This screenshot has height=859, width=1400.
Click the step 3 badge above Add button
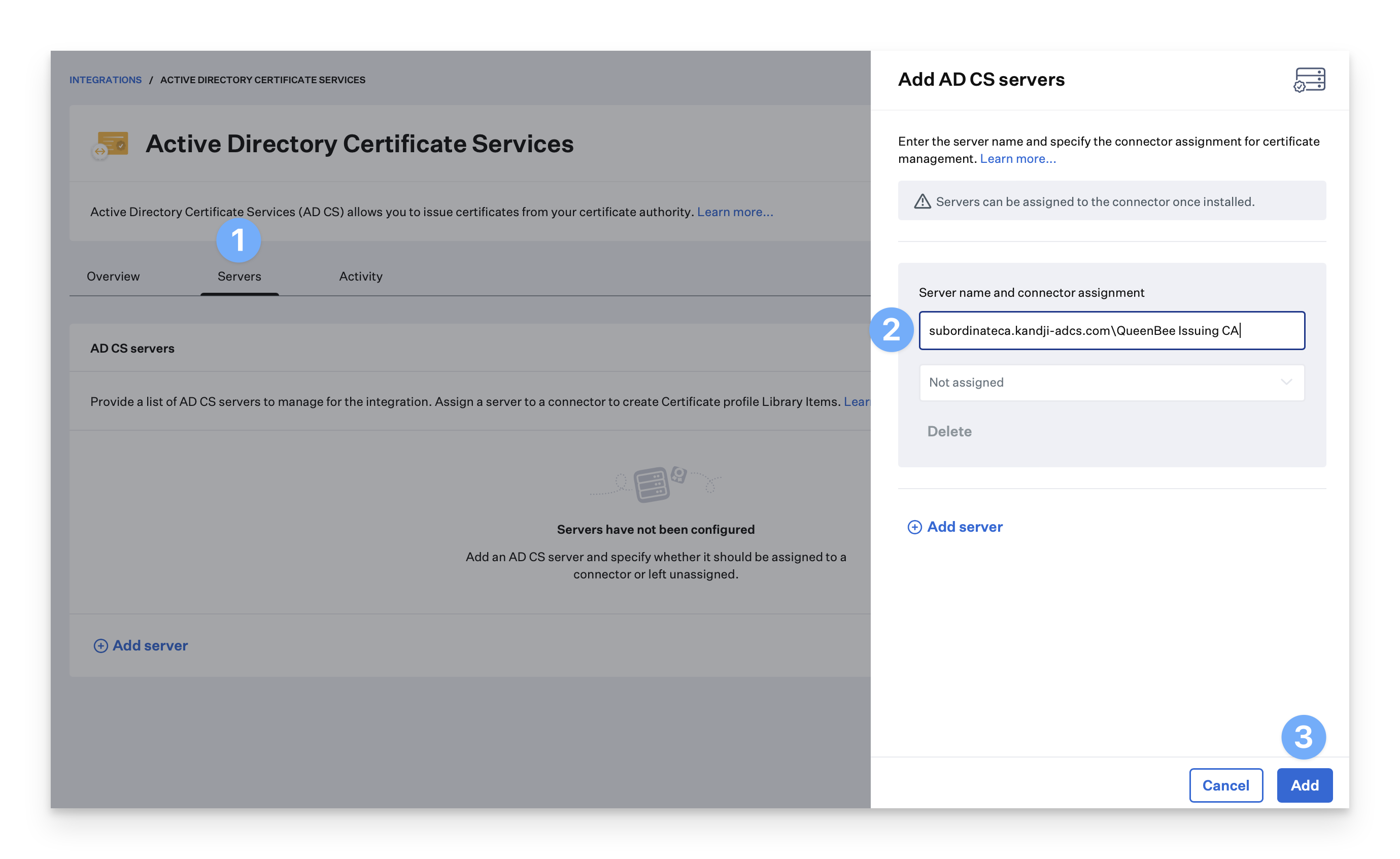[x=1303, y=737]
